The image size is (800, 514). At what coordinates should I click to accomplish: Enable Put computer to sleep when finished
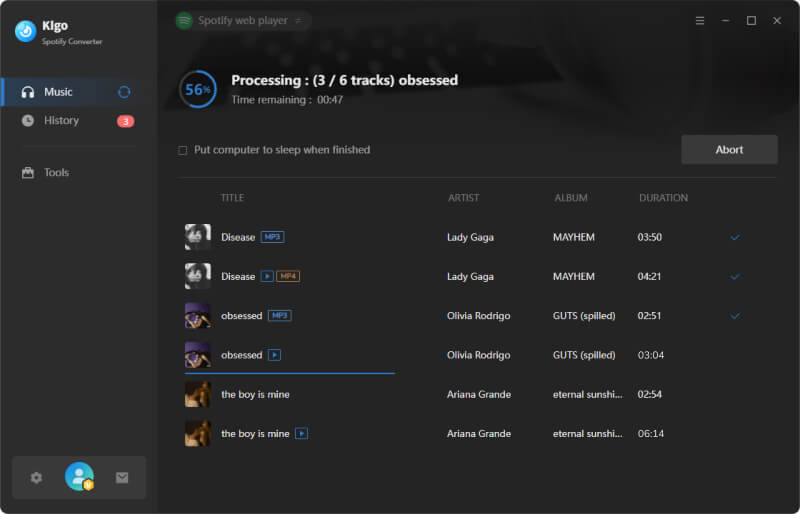pyautogui.click(x=182, y=150)
